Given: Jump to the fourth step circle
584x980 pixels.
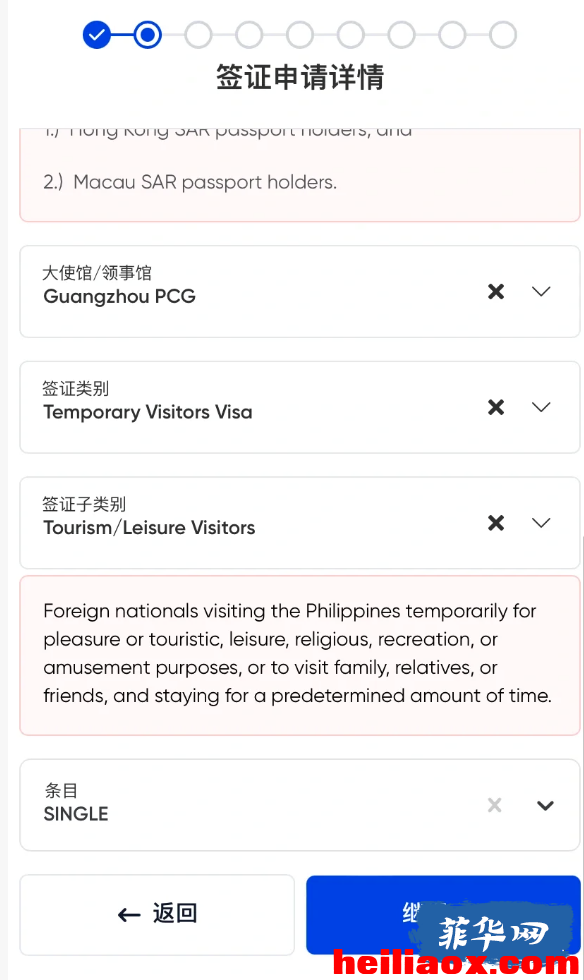Looking at the screenshot, I should click(x=249, y=35).
